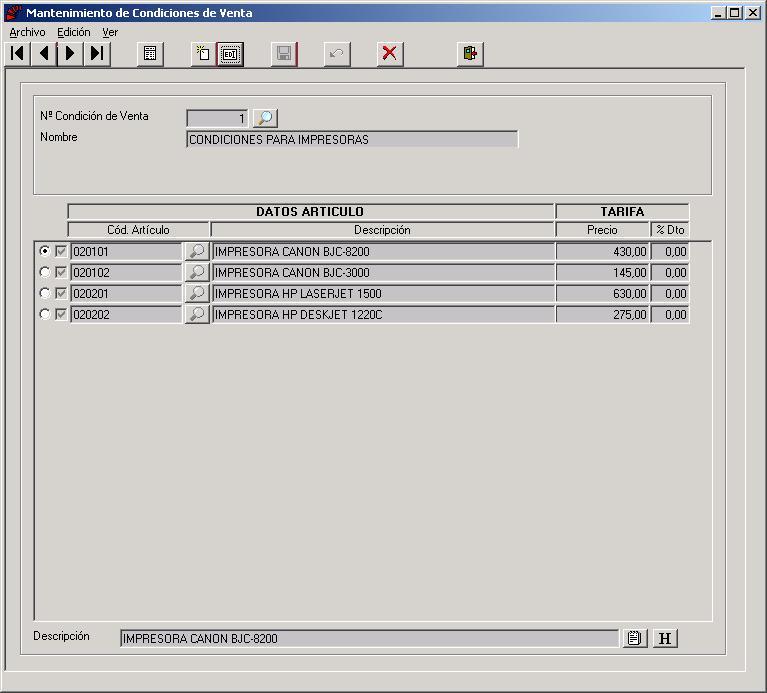Viewport: 767px width, 693px height.
Task: Click the Nº Condición de Venta field
Action: pos(217,118)
